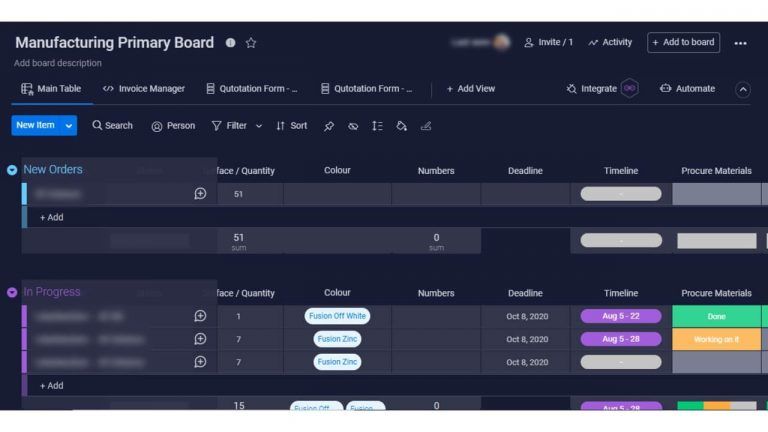Viewport: 768px width, 432px height.
Task: Click the pin columns icon
Action: point(329,126)
